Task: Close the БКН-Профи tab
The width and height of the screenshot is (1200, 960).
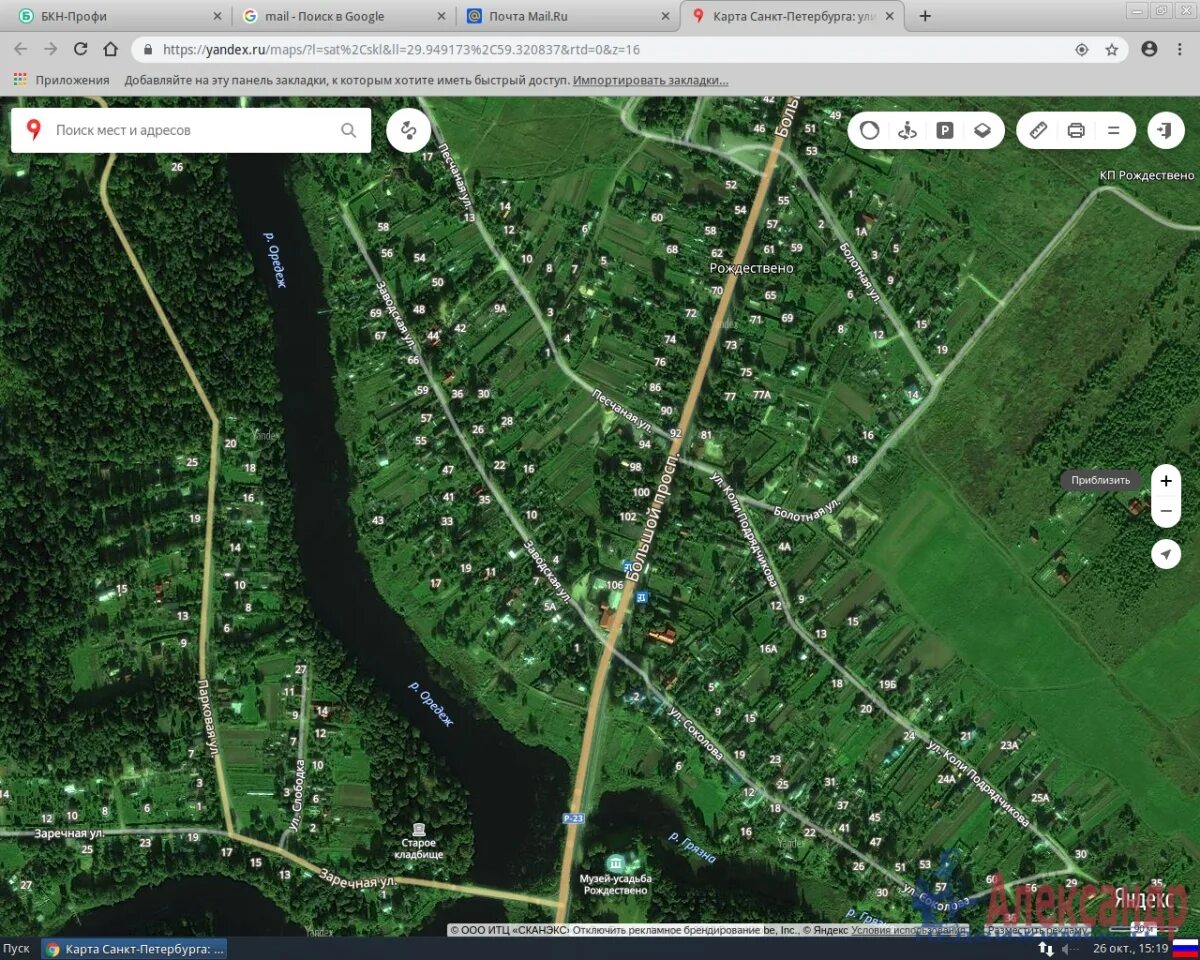Action: pyautogui.click(x=217, y=16)
